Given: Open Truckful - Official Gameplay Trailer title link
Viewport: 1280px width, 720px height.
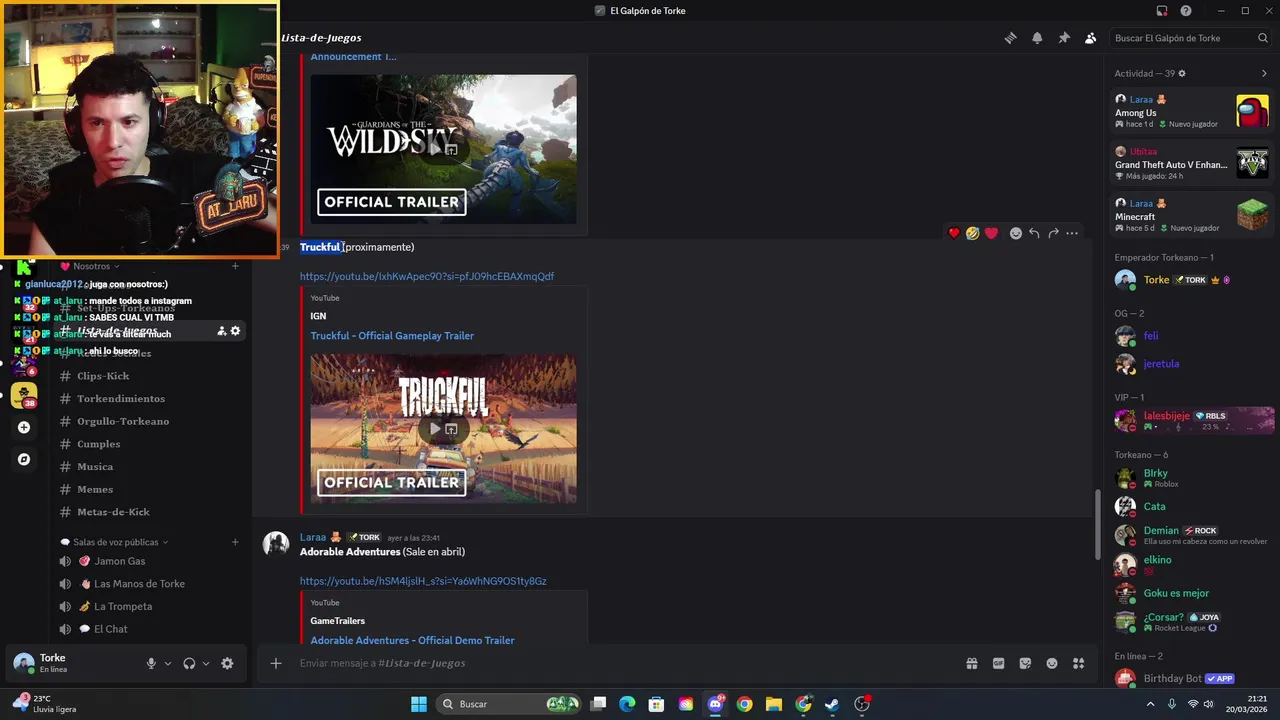Looking at the screenshot, I should coord(392,336).
